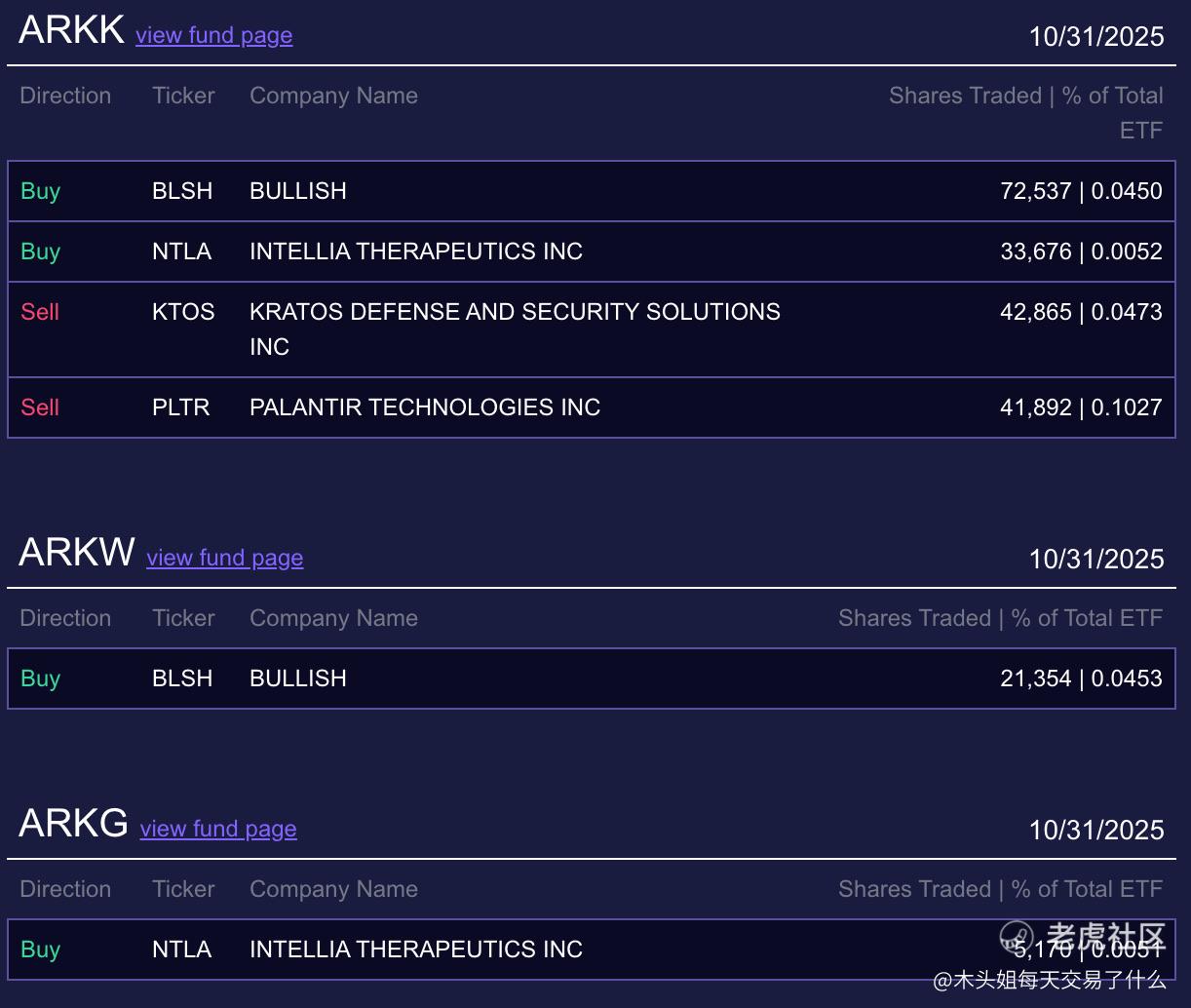Screen dimensions: 1191x1008
Task: Click the Sell label for Palantir
Action: click(40, 407)
